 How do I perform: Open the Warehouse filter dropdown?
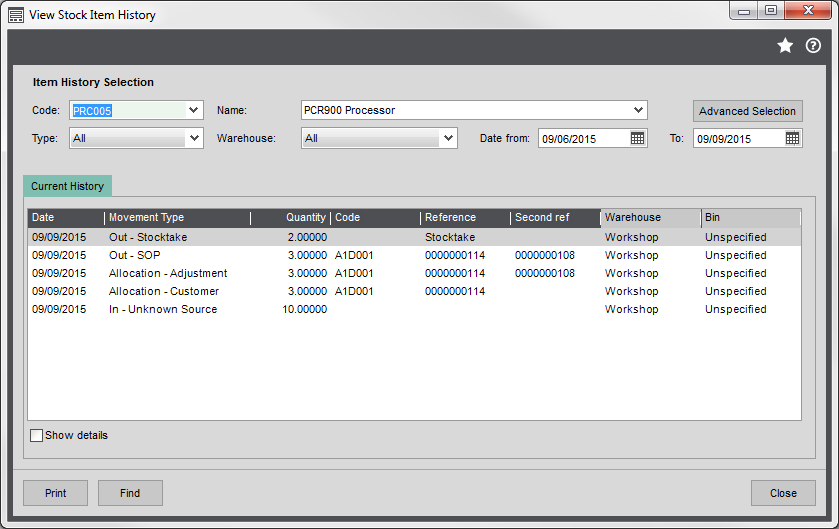pos(448,139)
